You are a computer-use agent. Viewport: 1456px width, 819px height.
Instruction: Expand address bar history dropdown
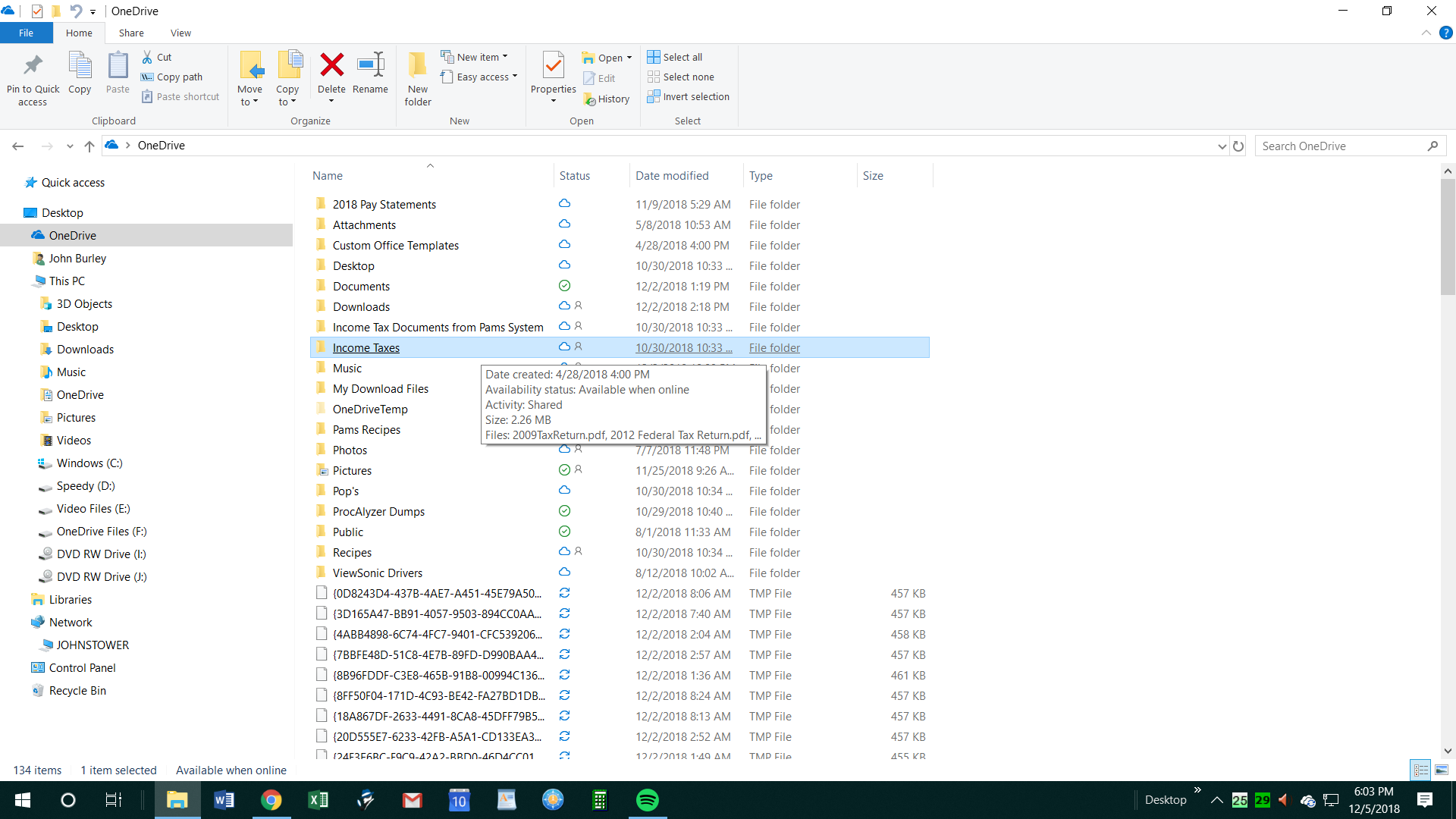pos(1222,146)
